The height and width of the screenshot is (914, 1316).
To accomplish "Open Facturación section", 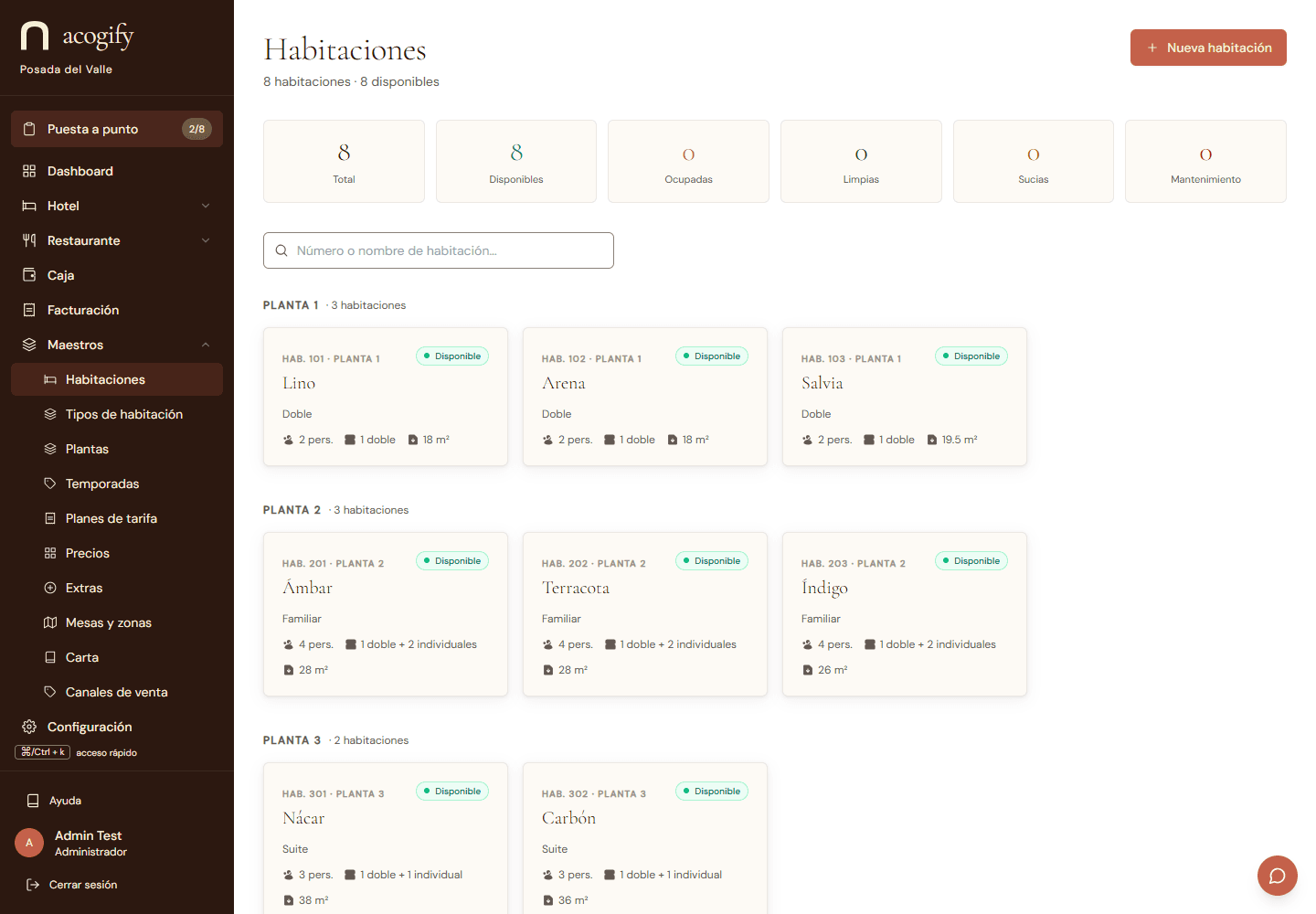I will (x=117, y=310).
